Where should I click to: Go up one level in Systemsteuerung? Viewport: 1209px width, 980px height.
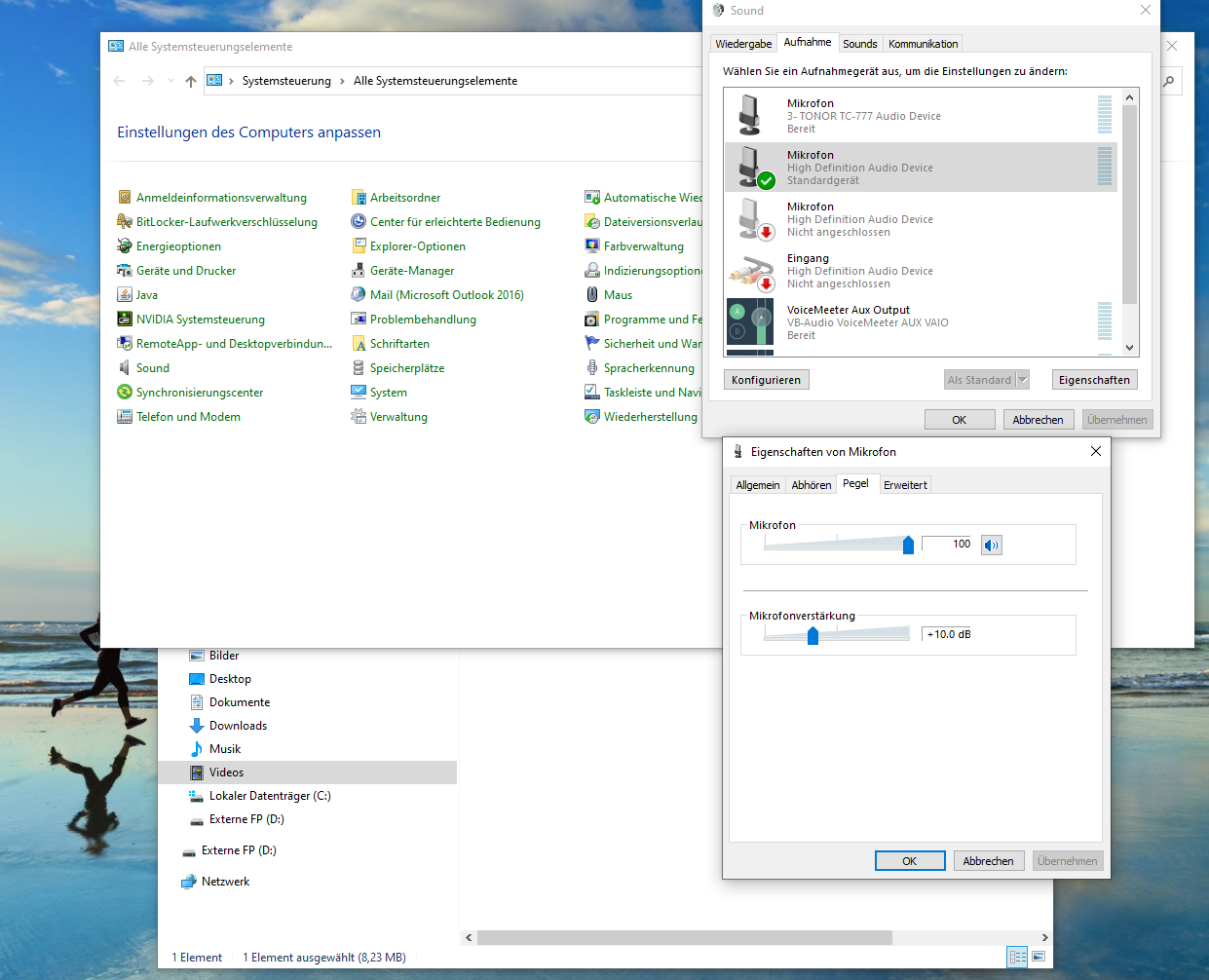[191, 81]
